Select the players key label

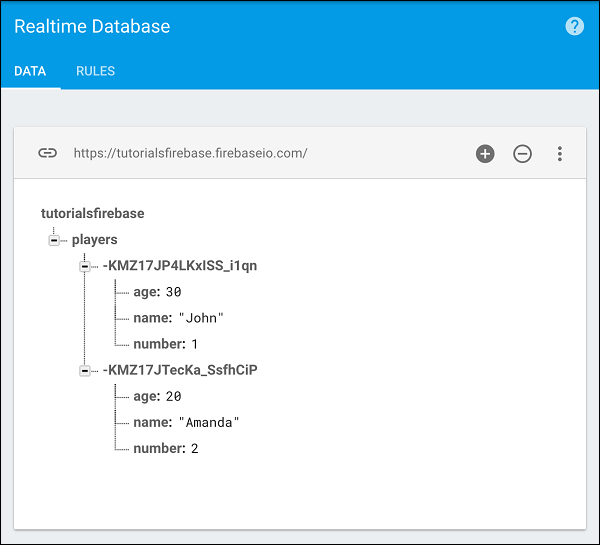(94, 240)
